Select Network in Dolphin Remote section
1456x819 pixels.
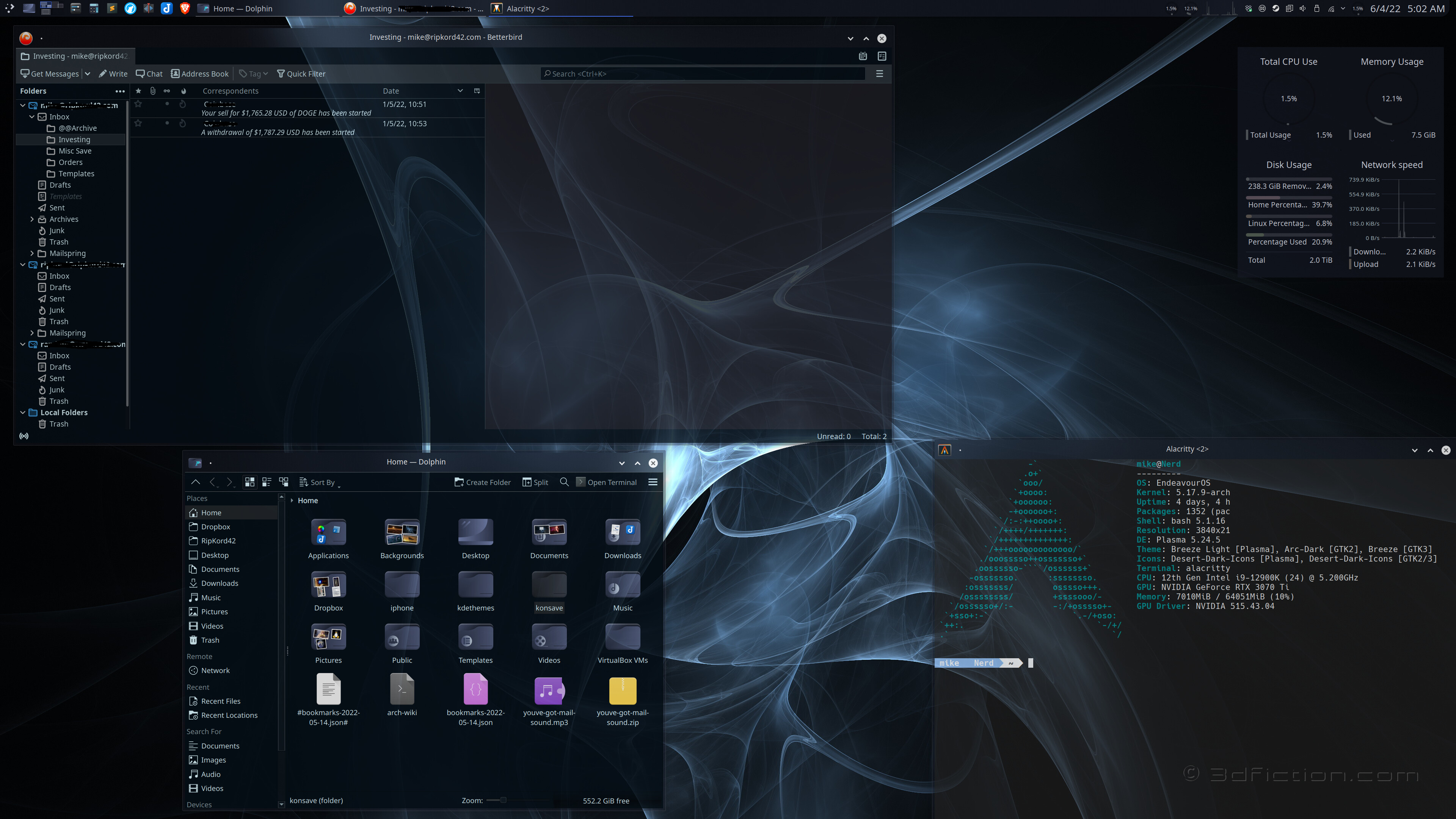215,670
